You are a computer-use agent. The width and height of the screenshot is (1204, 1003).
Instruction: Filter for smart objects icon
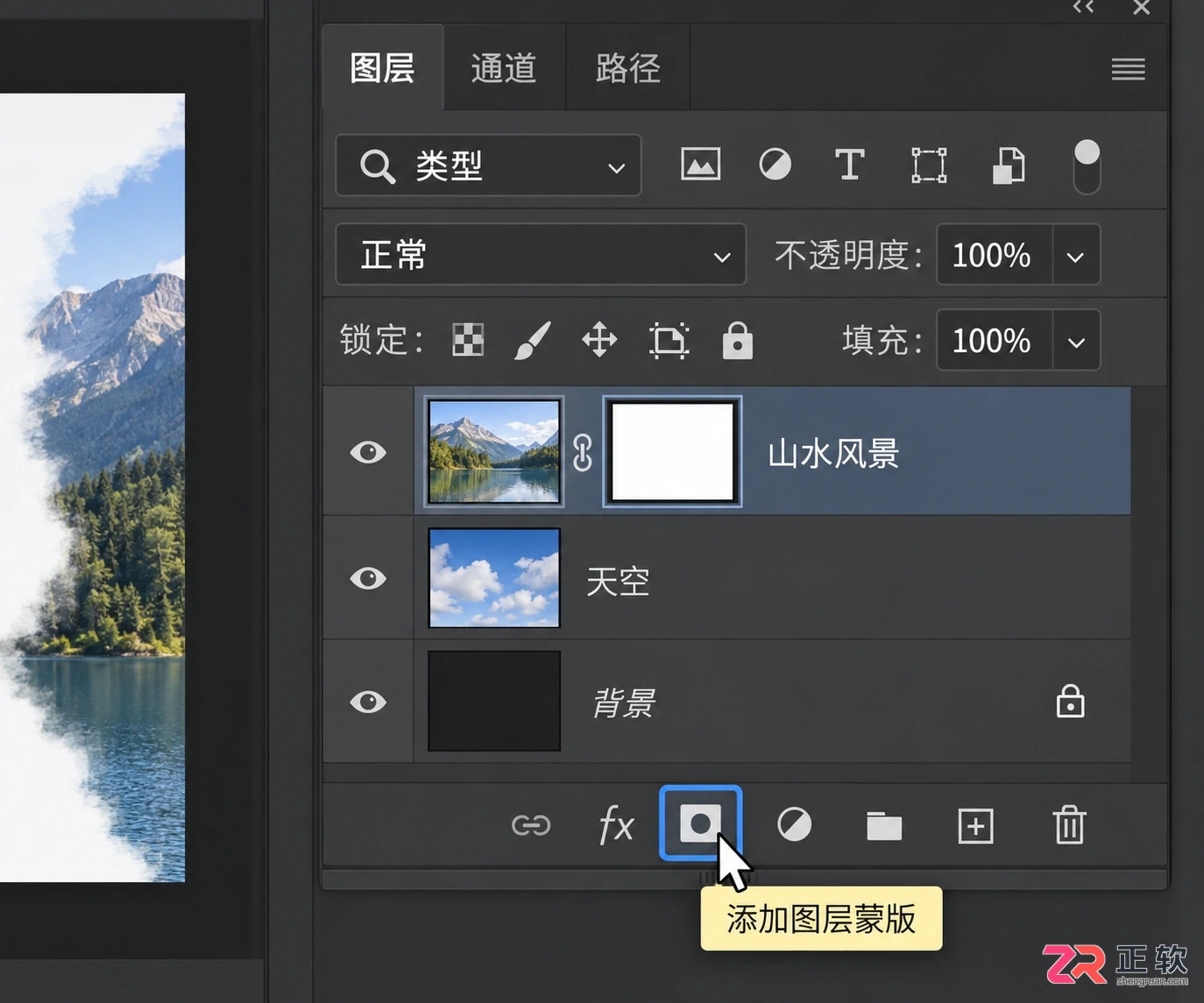coord(1009,165)
